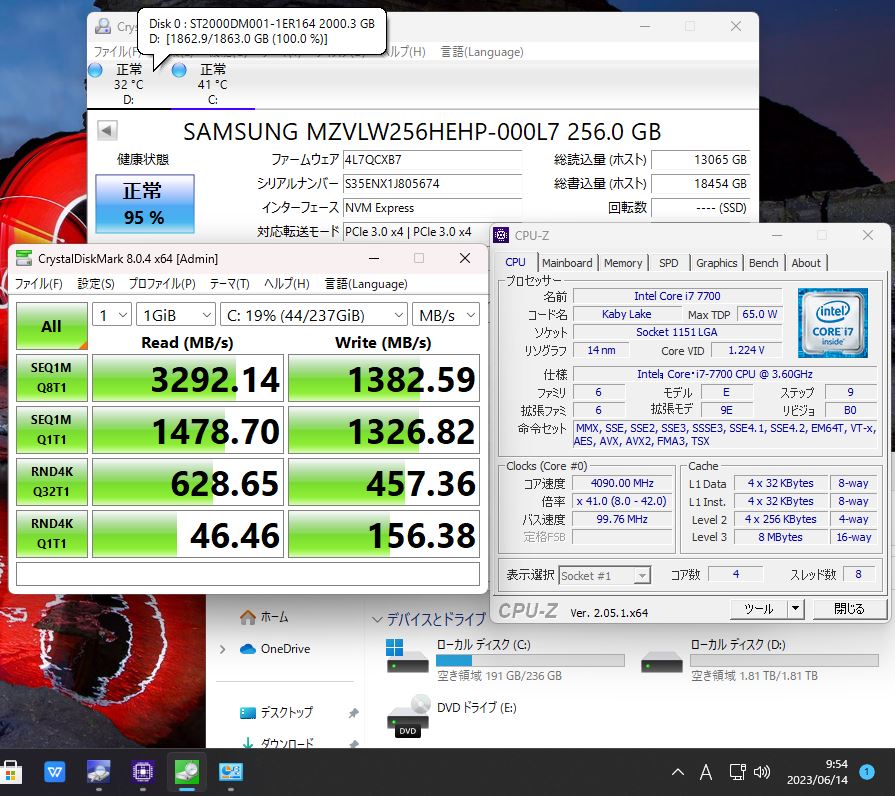Open the OneDrive cloud icon
The height and width of the screenshot is (796, 895).
click(248, 649)
